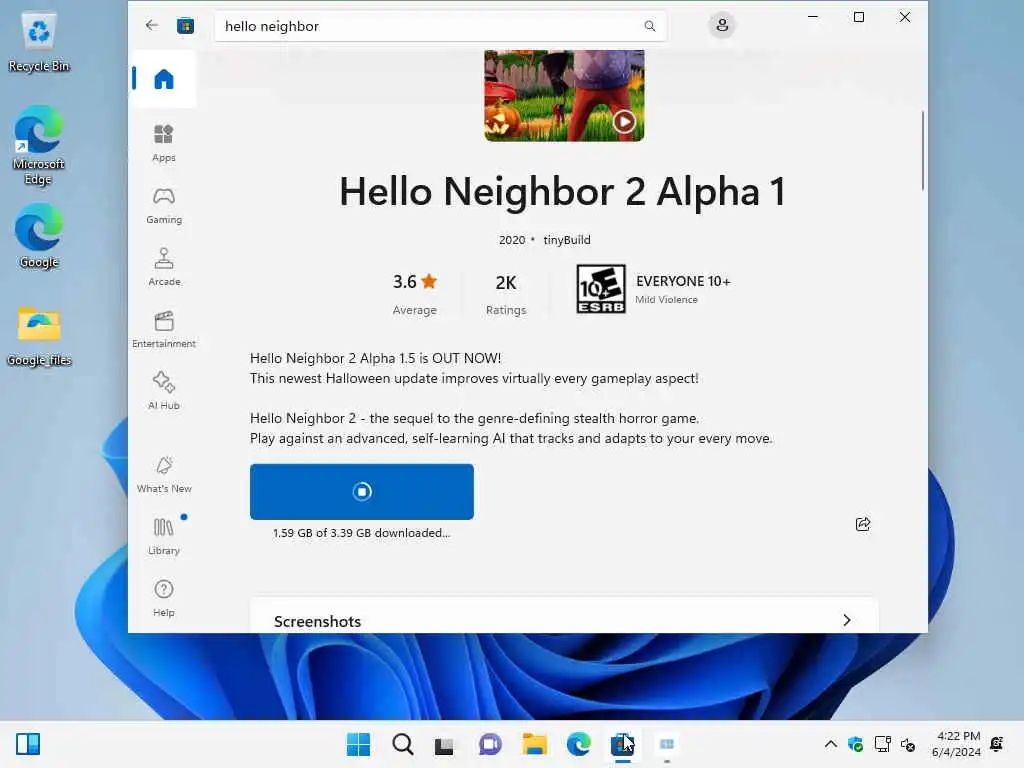Maximize the Microsoft Store window
The image size is (1024, 768).
(x=859, y=17)
